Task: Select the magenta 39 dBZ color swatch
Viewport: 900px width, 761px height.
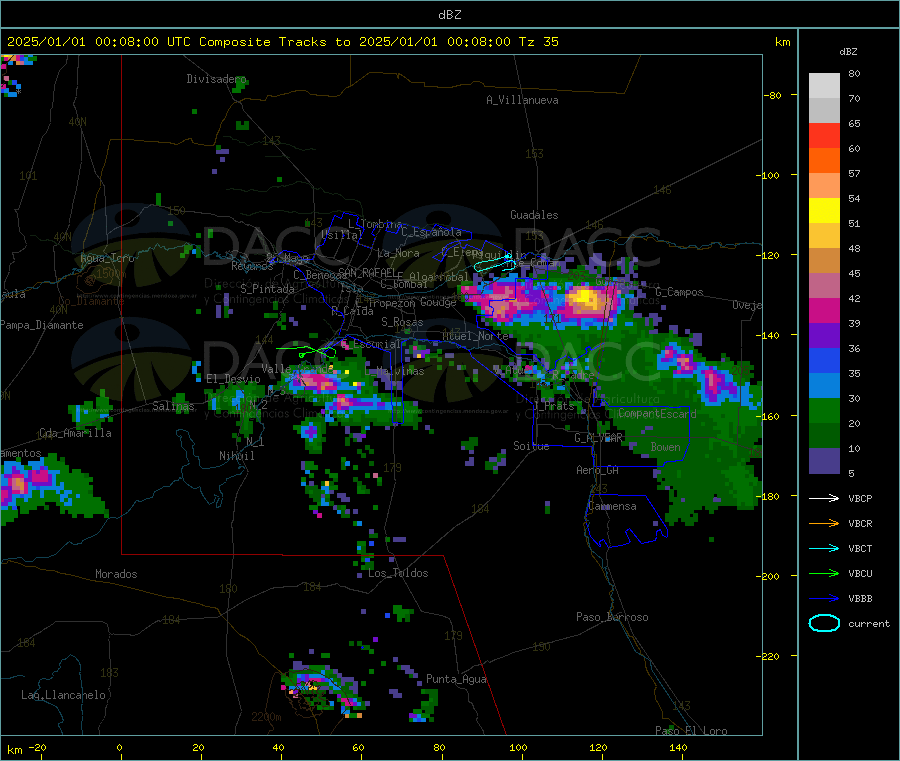Action: pos(824,310)
